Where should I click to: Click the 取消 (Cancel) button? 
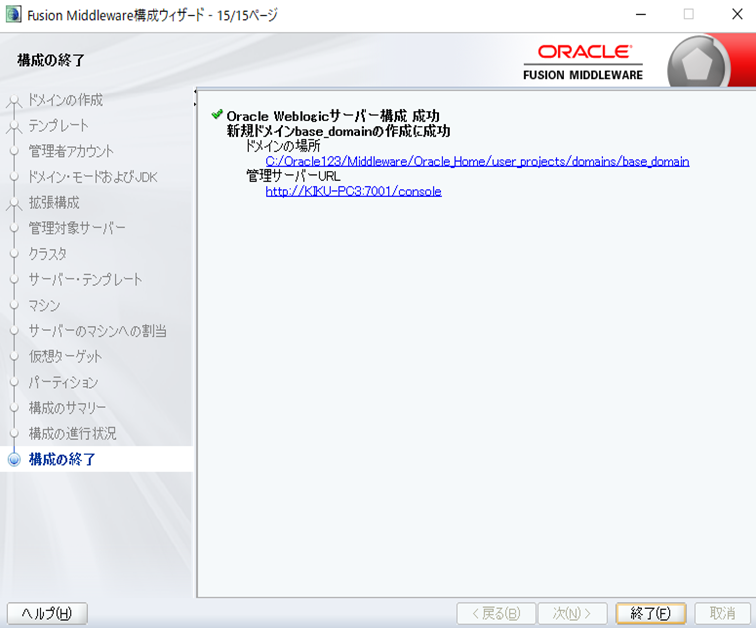point(722,613)
